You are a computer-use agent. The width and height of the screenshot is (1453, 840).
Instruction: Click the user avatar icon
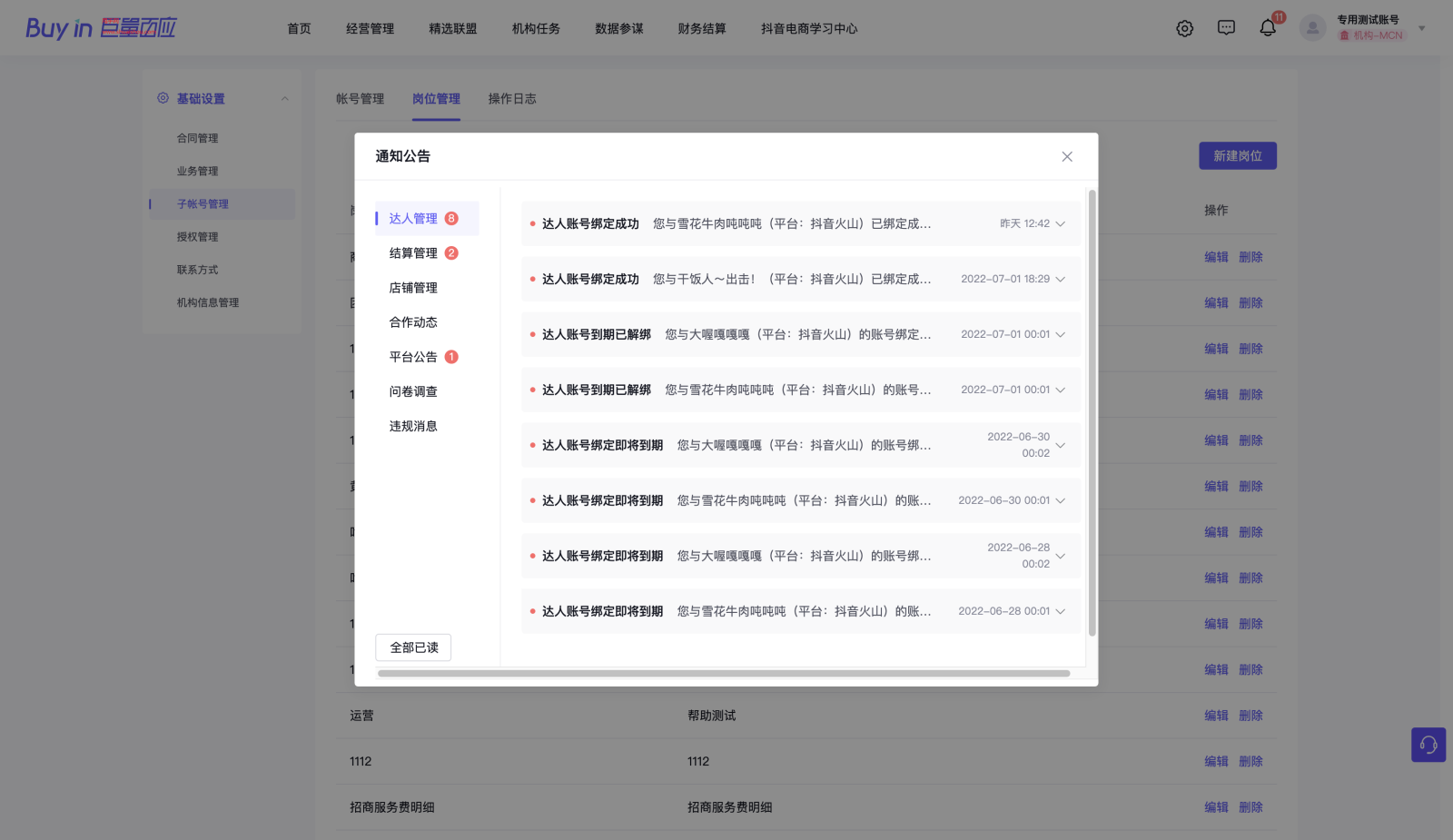point(1312,28)
